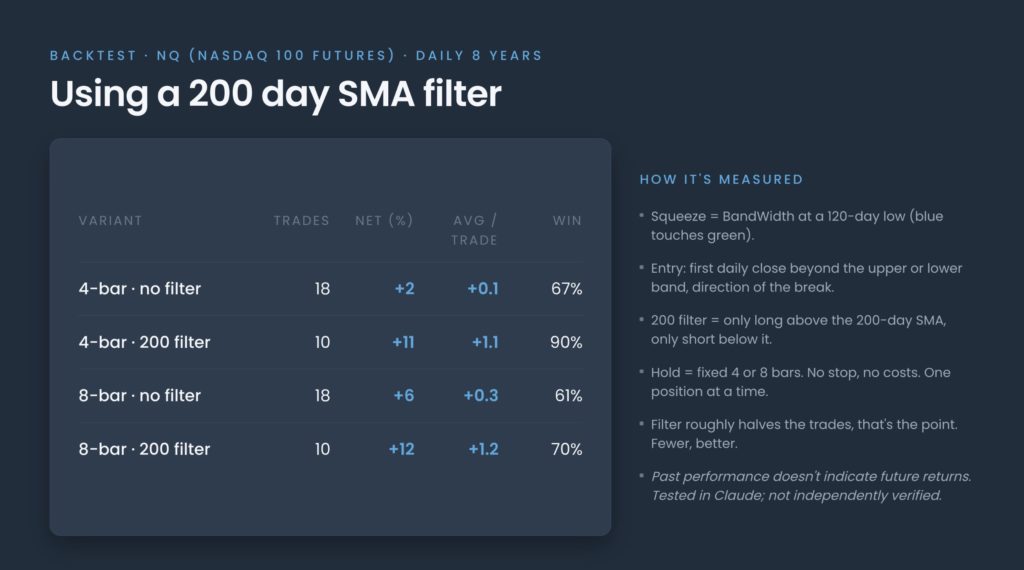Click the 90% win value
1024x570 pixels.
pyautogui.click(x=566, y=342)
